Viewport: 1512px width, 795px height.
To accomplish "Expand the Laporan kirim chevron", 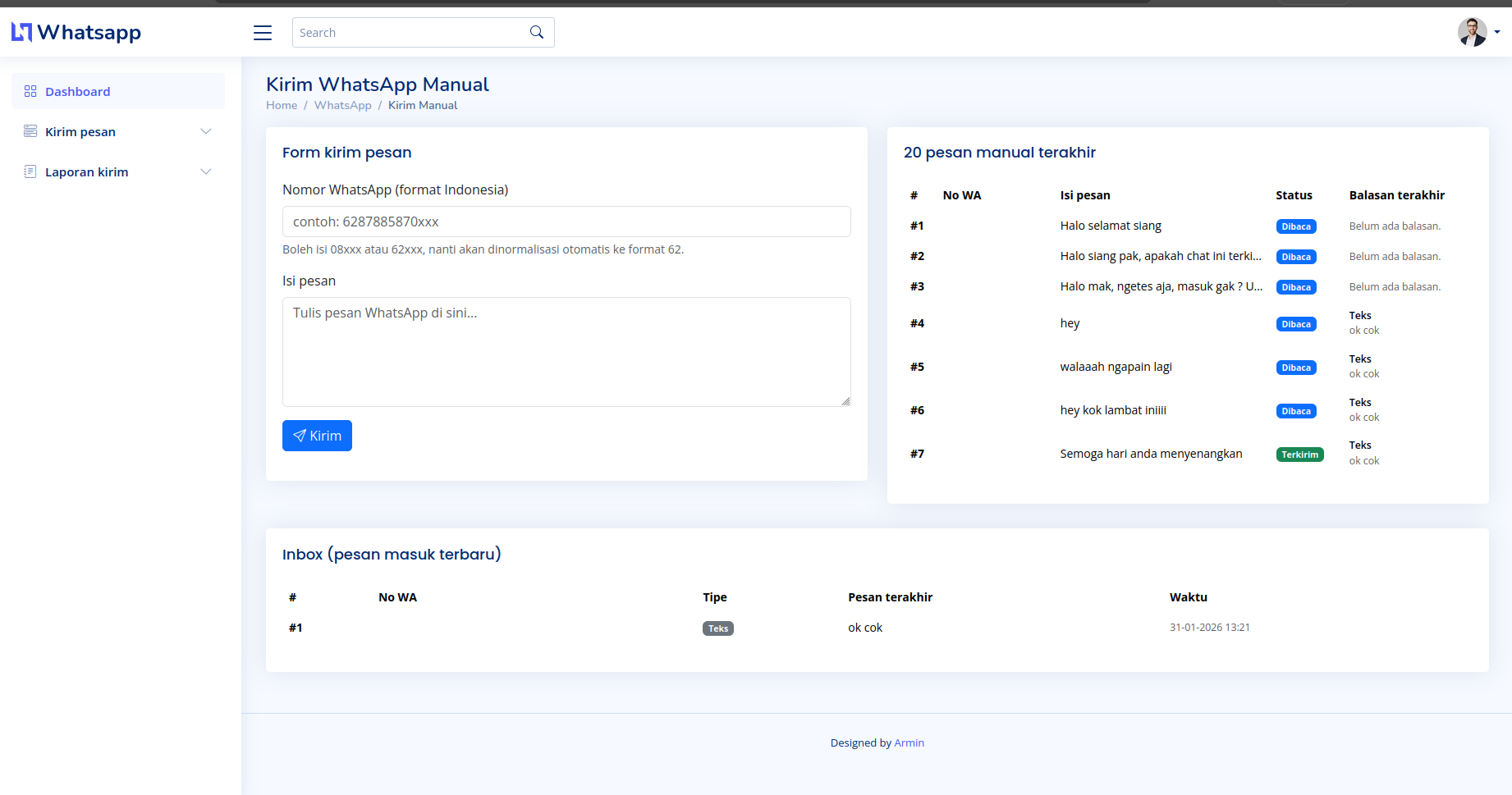I will coord(206,171).
